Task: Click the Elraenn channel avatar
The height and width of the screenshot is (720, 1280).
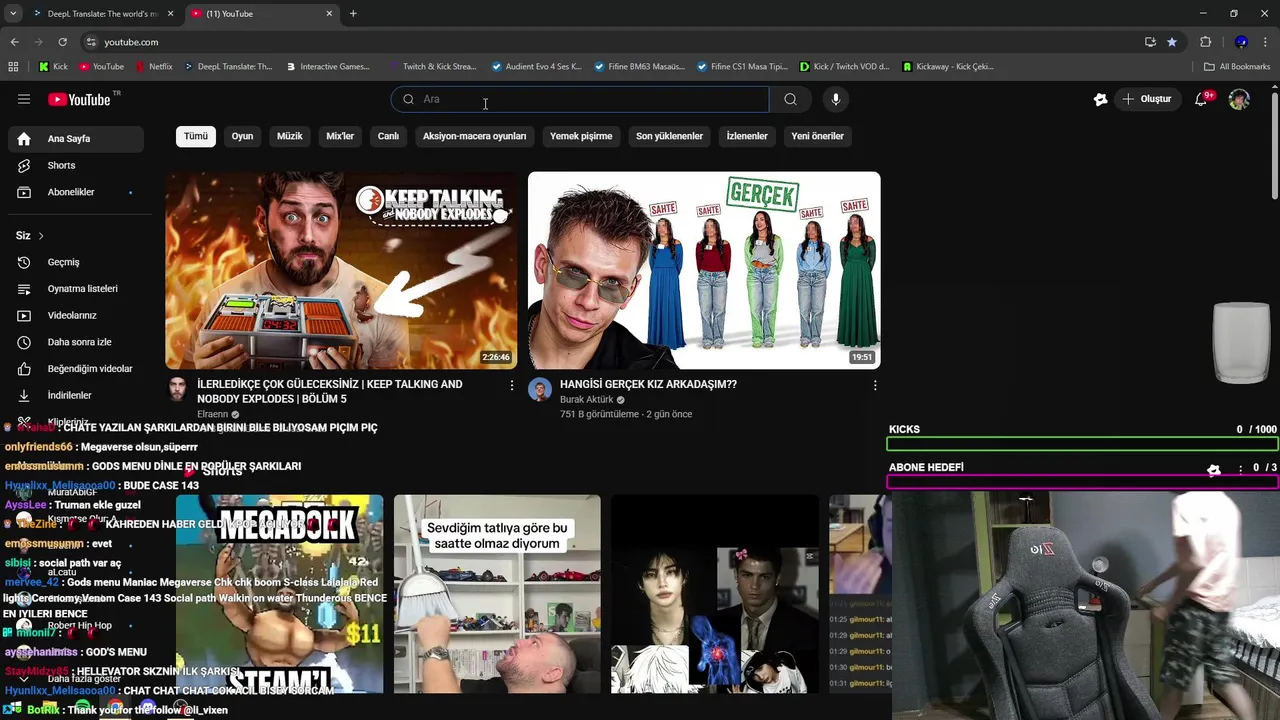Action: (177, 390)
